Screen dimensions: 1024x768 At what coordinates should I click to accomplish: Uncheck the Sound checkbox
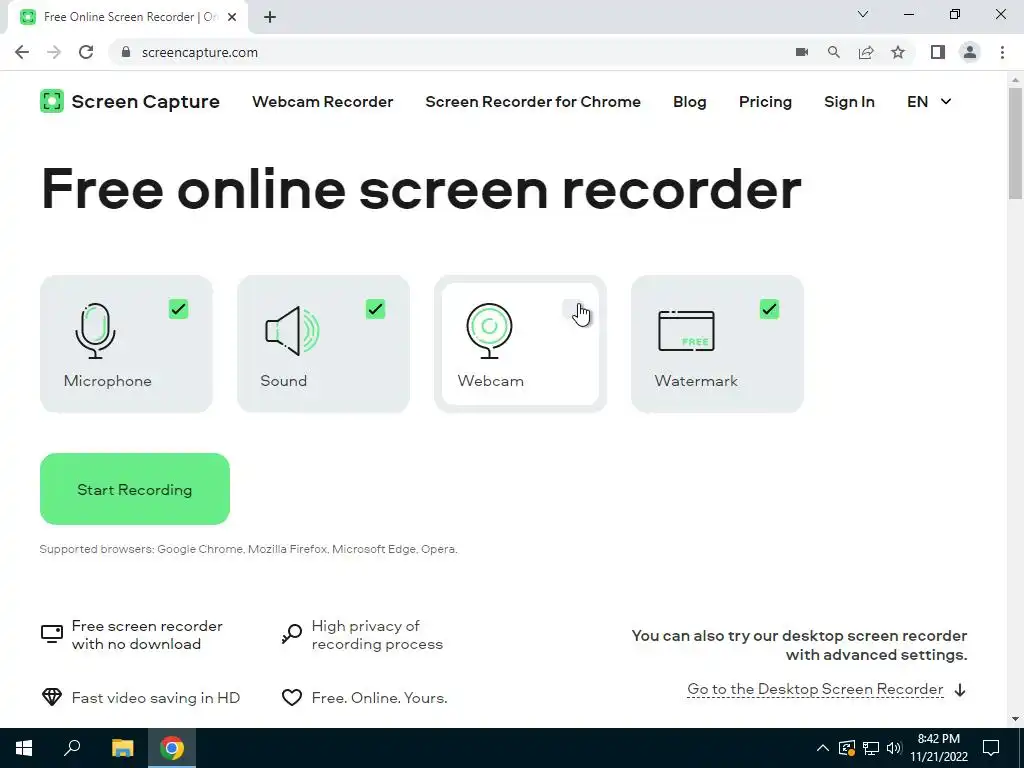[x=376, y=309]
